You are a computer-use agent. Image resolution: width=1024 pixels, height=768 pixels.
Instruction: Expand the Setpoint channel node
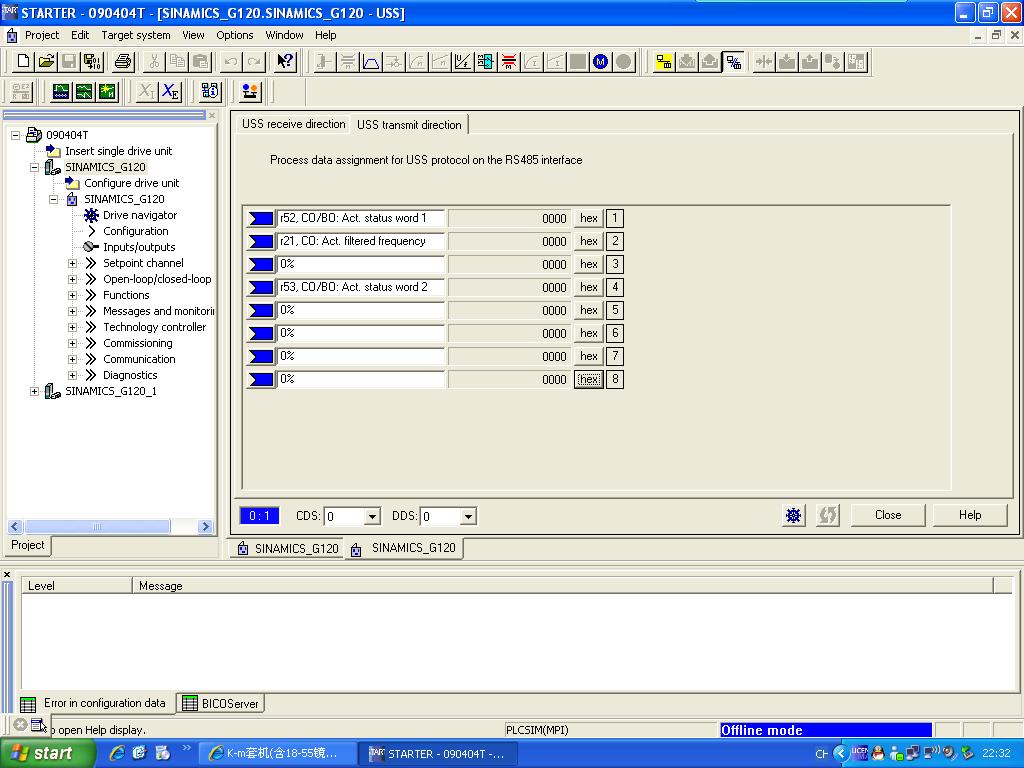[x=72, y=263]
